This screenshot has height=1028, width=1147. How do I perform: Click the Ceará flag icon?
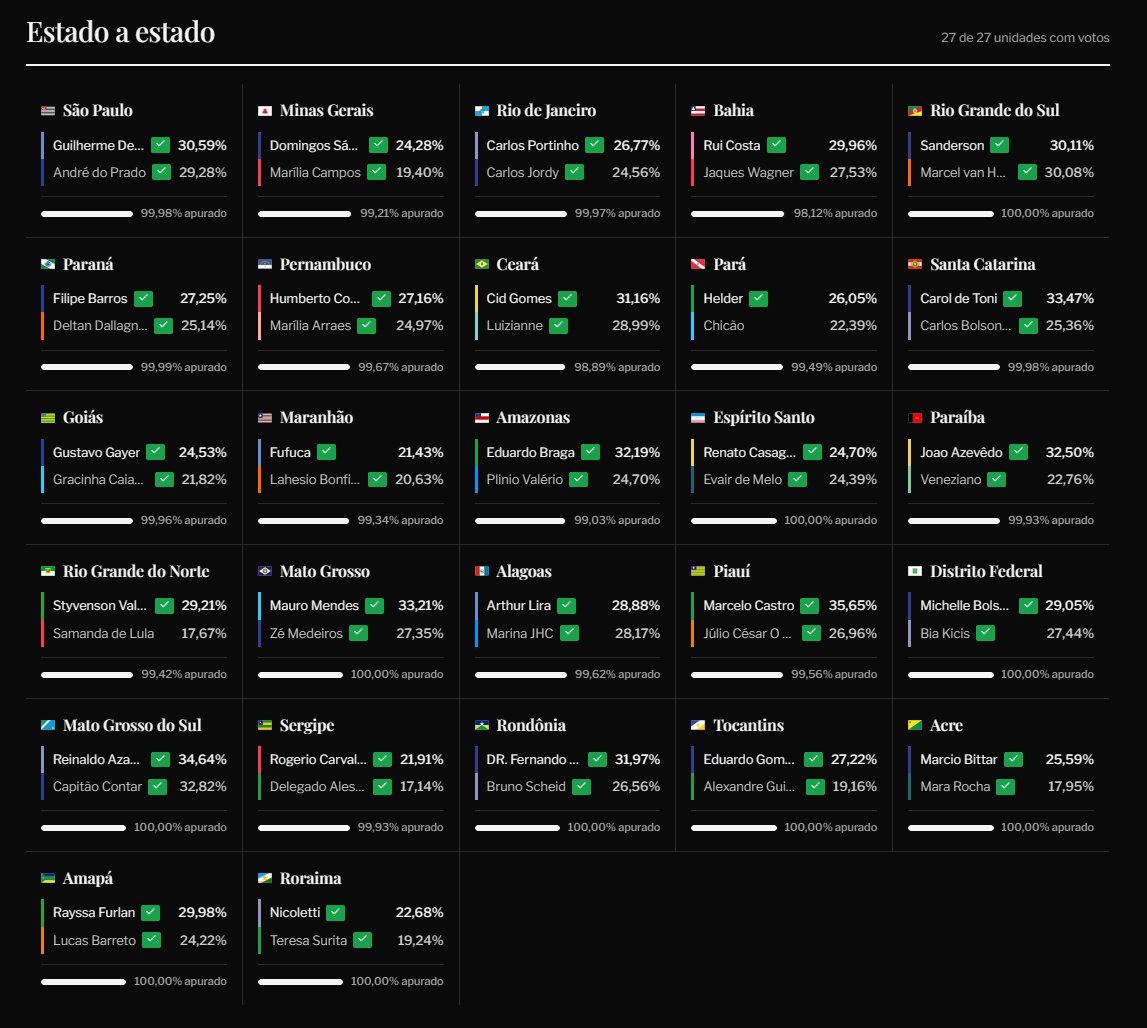(481, 264)
